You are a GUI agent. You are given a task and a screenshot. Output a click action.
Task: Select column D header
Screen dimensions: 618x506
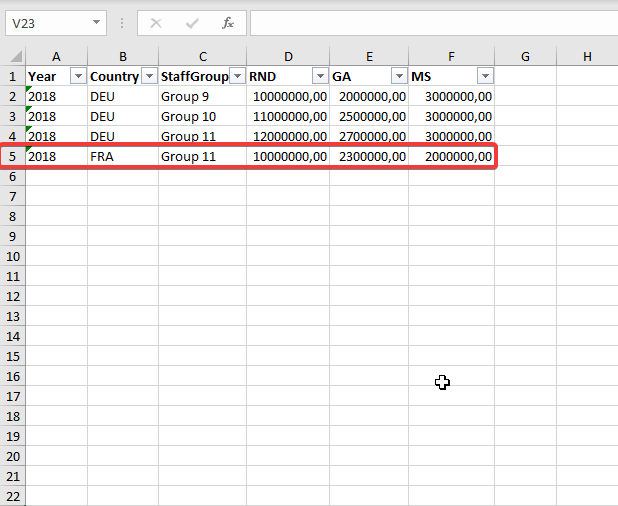point(288,56)
